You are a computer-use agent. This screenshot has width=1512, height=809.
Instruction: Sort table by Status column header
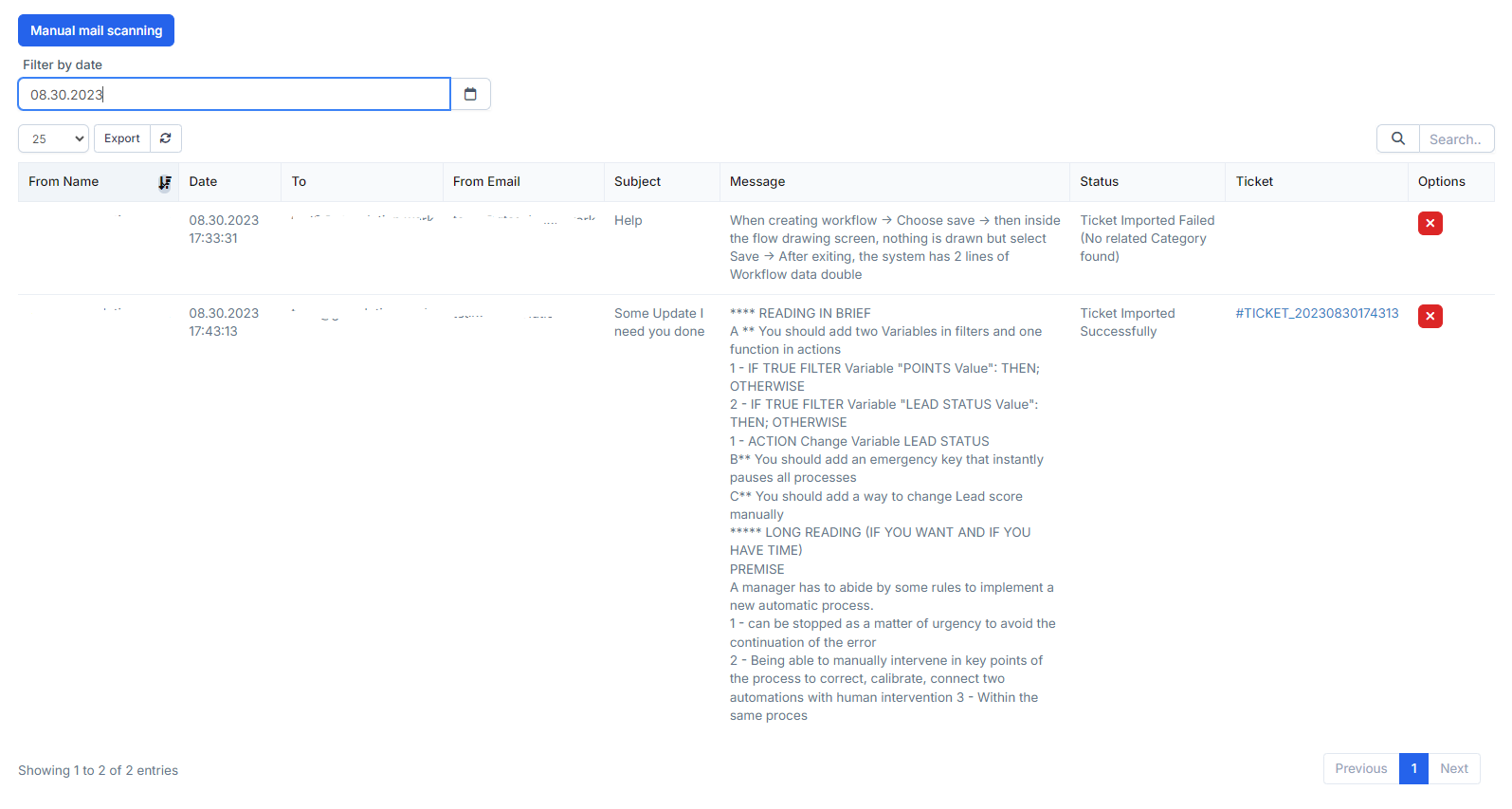pyautogui.click(x=1099, y=181)
